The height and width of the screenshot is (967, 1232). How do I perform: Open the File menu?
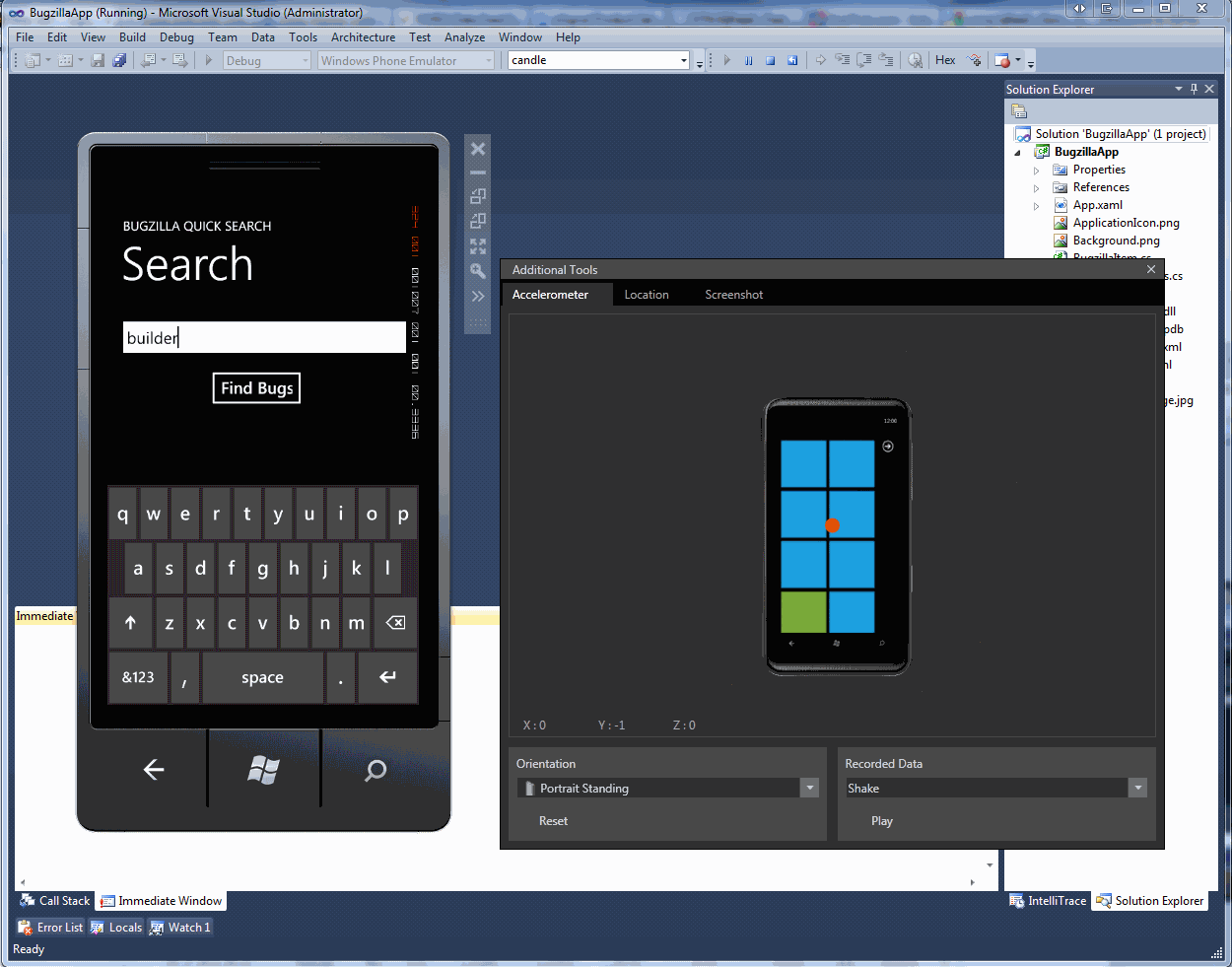(x=25, y=37)
